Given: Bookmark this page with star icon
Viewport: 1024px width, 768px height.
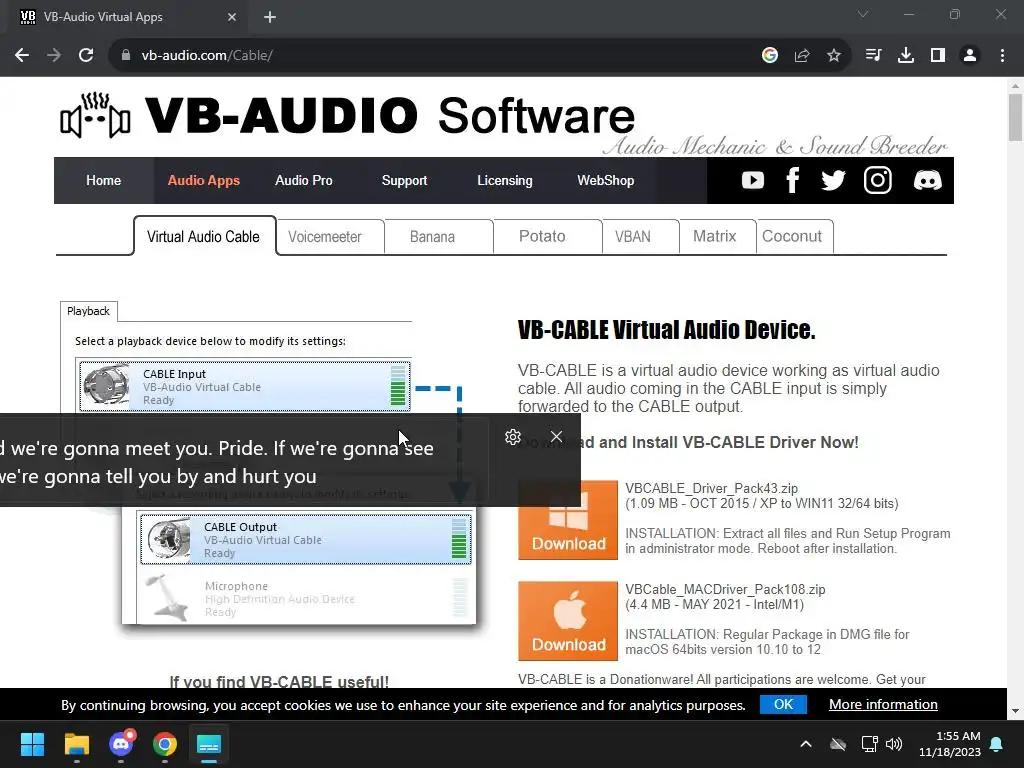Looking at the screenshot, I should (834, 56).
